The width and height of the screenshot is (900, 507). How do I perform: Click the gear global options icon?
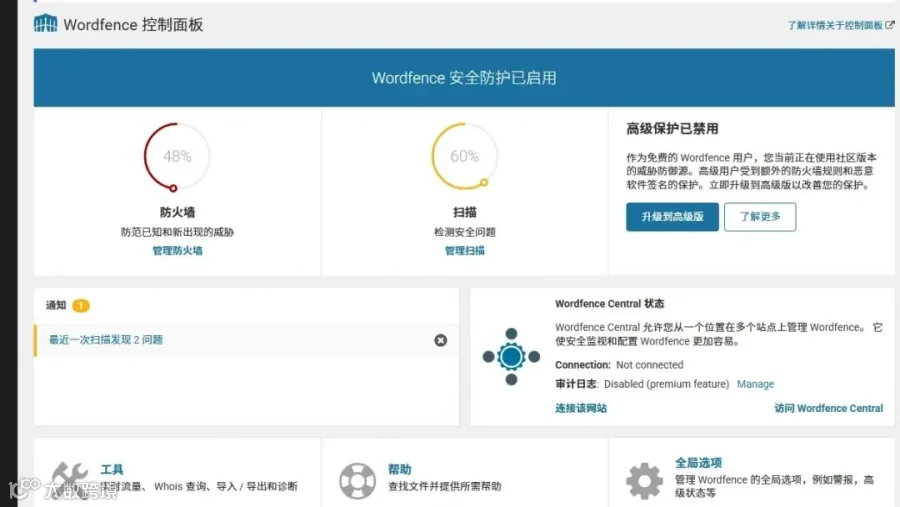(644, 481)
